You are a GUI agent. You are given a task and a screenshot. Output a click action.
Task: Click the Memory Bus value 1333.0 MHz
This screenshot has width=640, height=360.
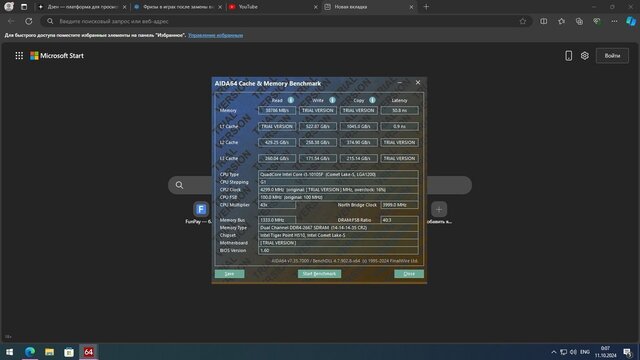(x=277, y=220)
